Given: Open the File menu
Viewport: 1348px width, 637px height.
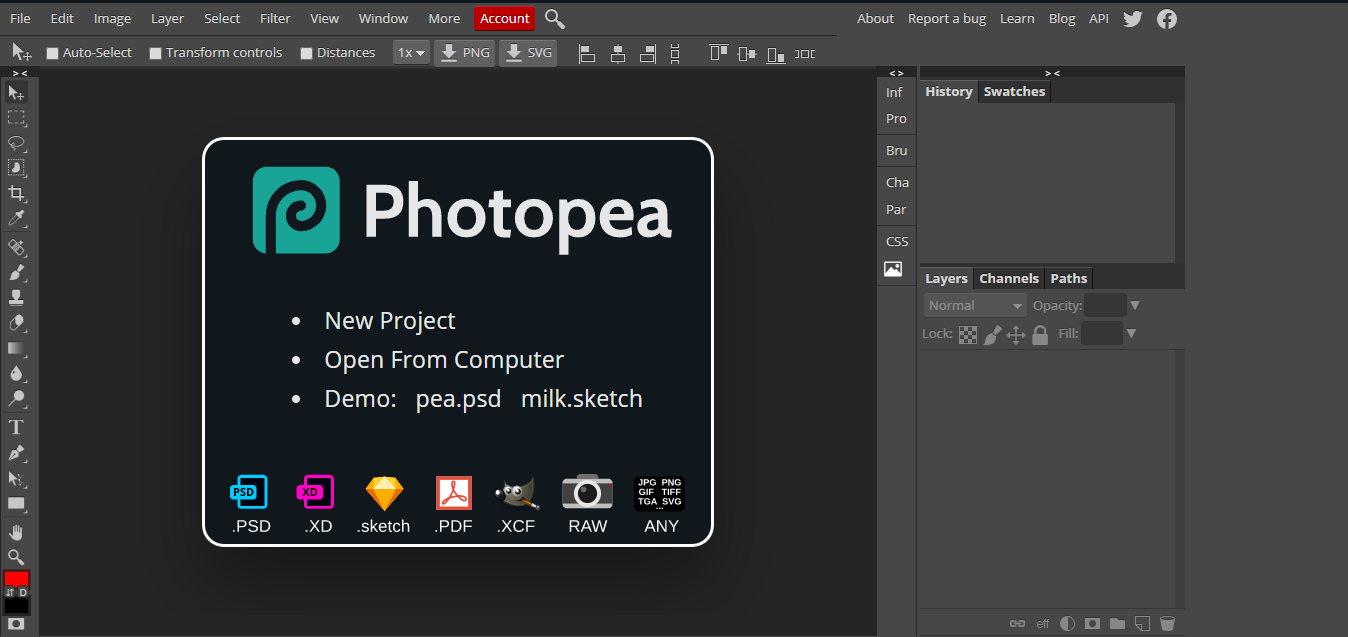Looking at the screenshot, I should (20, 19).
